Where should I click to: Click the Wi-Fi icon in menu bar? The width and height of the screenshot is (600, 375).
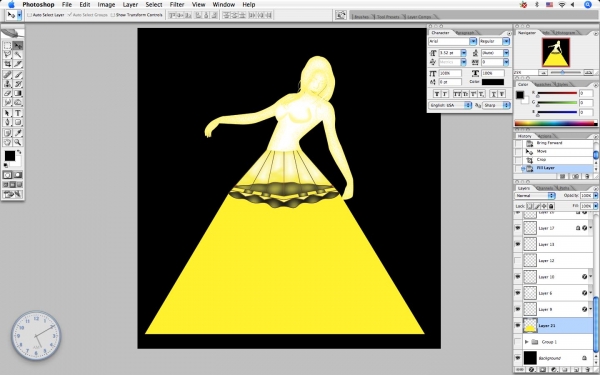562,5
